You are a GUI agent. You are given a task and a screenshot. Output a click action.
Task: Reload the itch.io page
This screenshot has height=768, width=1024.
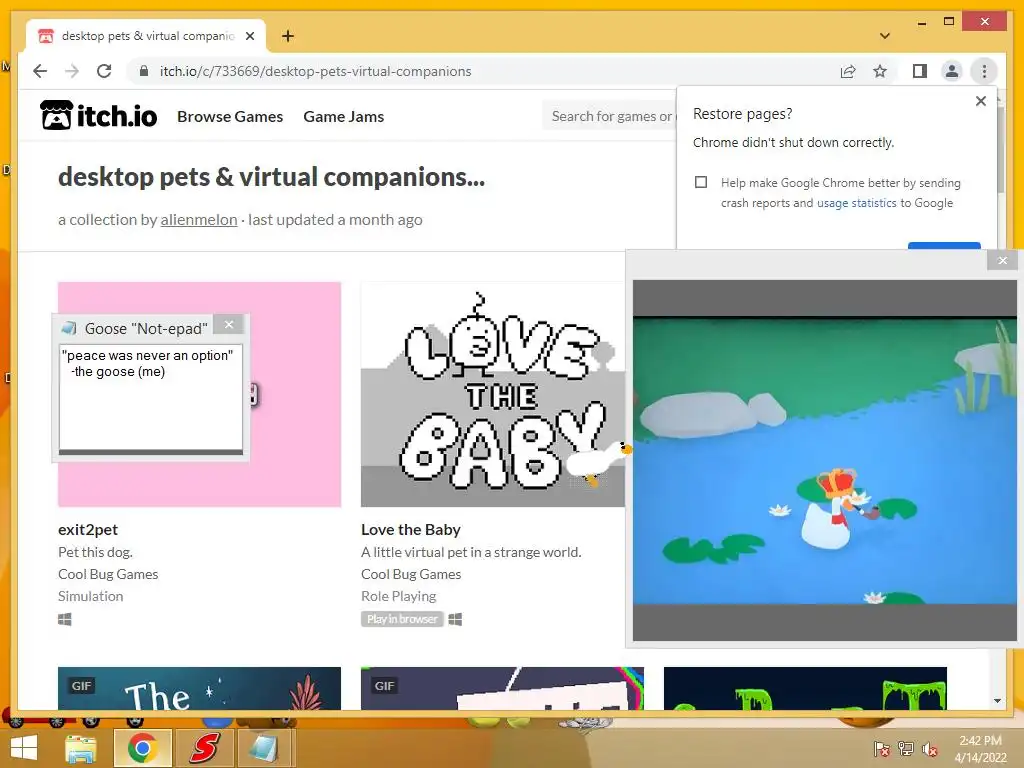104,71
